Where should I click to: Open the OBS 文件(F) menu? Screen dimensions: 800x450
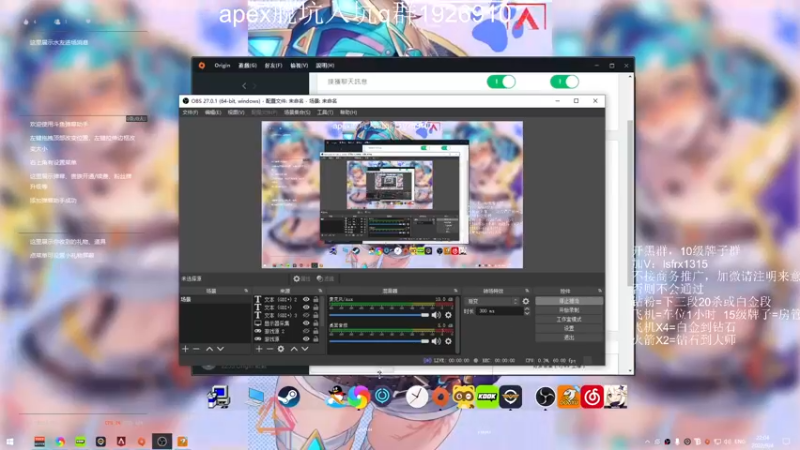tap(190, 112)
